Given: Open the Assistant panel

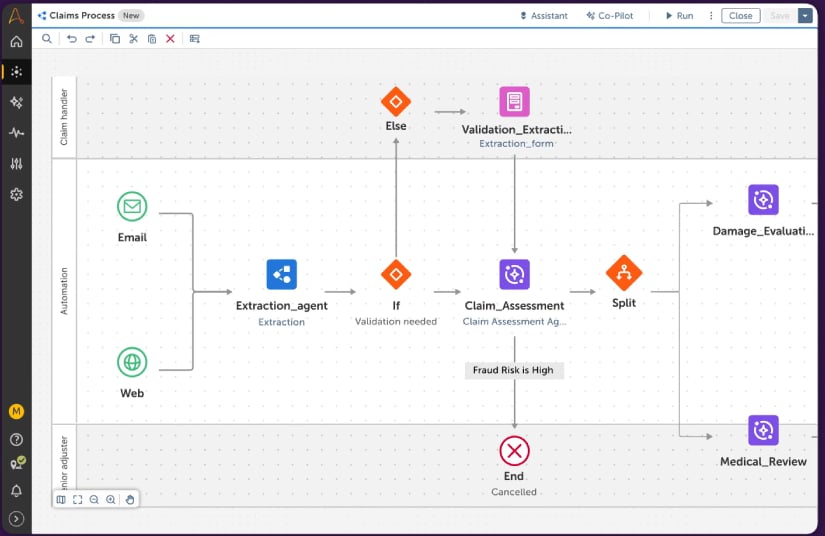Looking at the screenshot, I should click(x=544, y=16).
